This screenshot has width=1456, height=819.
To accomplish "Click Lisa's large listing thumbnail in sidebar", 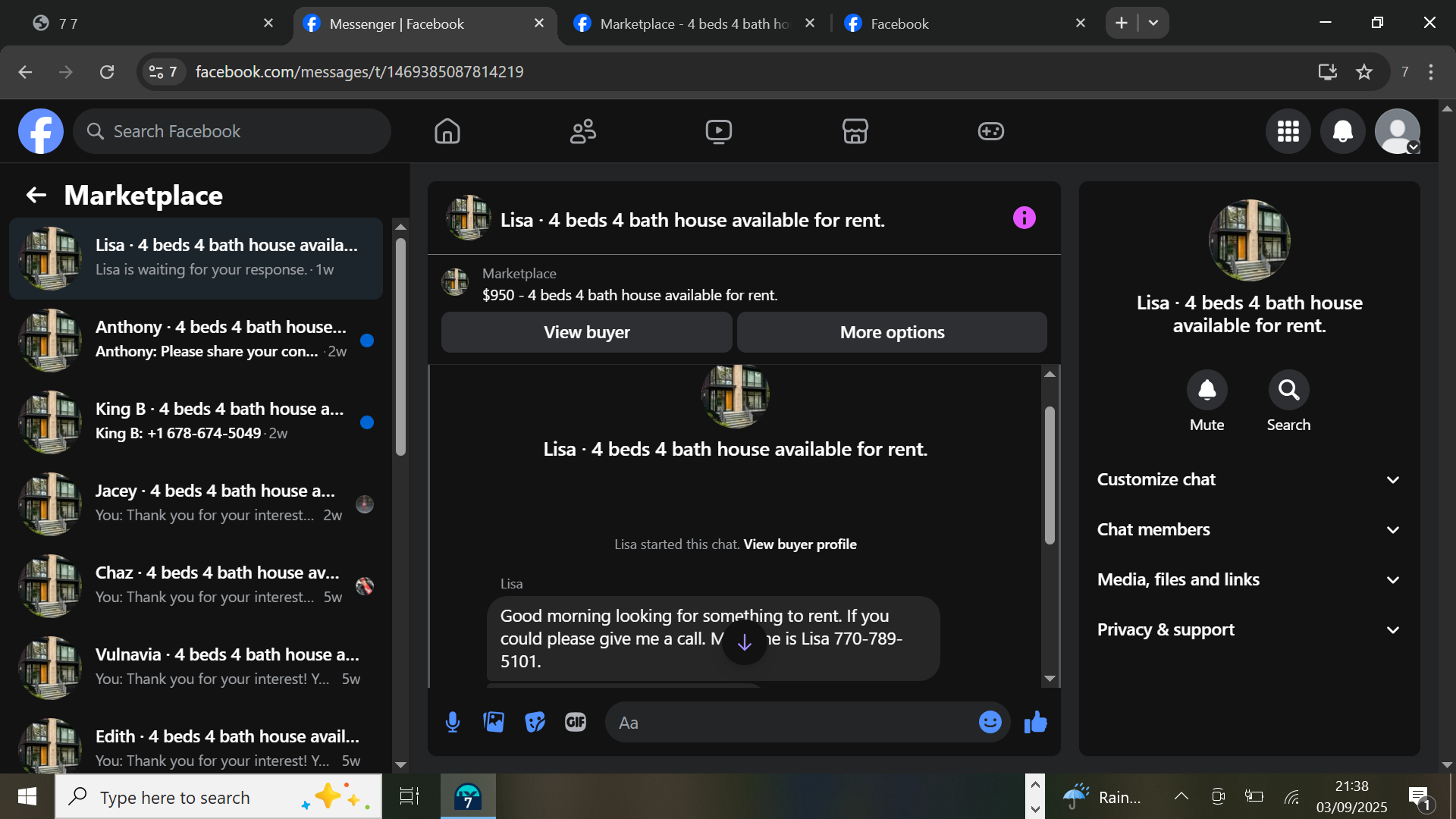I will [x=1249, y=240].
